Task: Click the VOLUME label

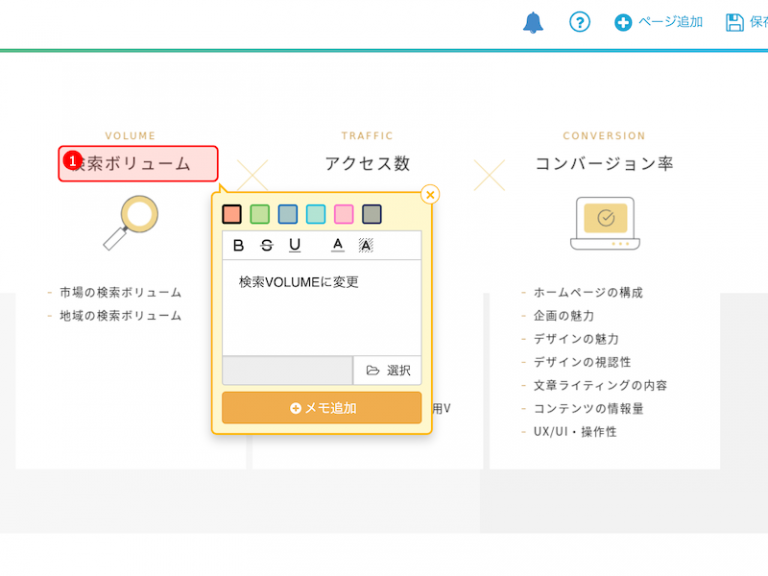Action: click(x=130, y=136)
